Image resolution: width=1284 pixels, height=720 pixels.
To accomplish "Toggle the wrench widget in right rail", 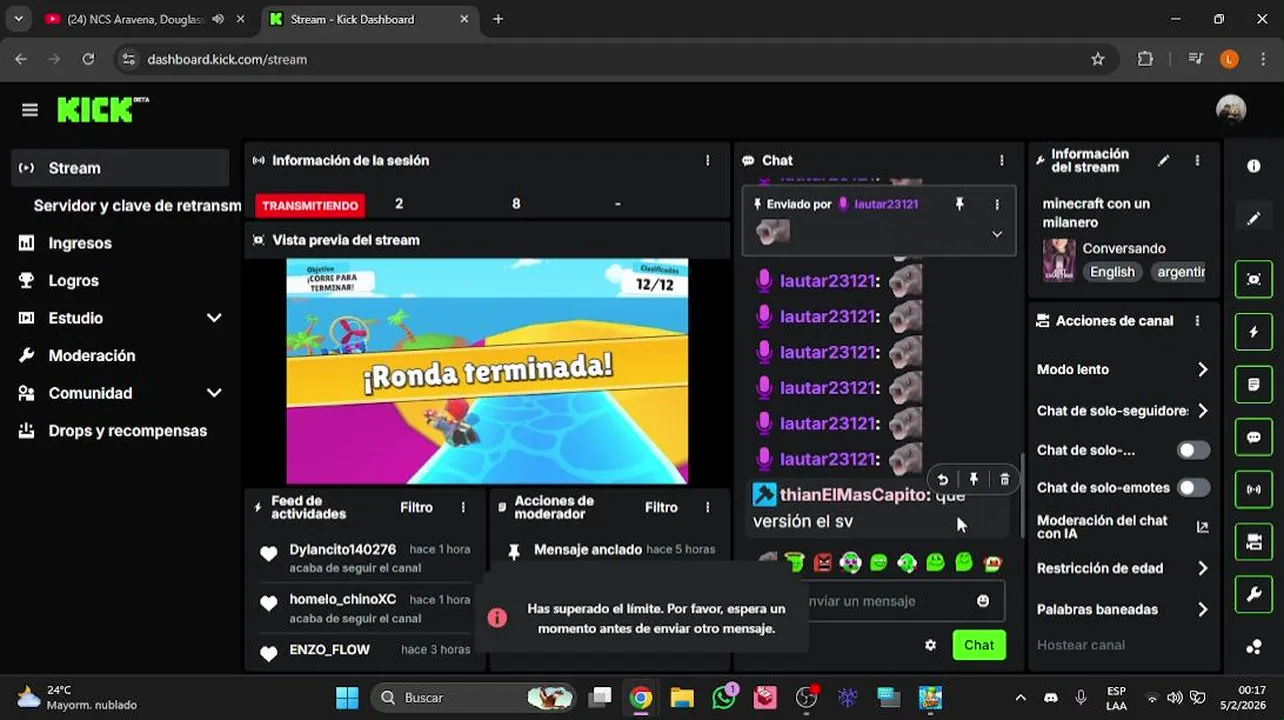I will pyautogui.click(x=1254, y=595).
